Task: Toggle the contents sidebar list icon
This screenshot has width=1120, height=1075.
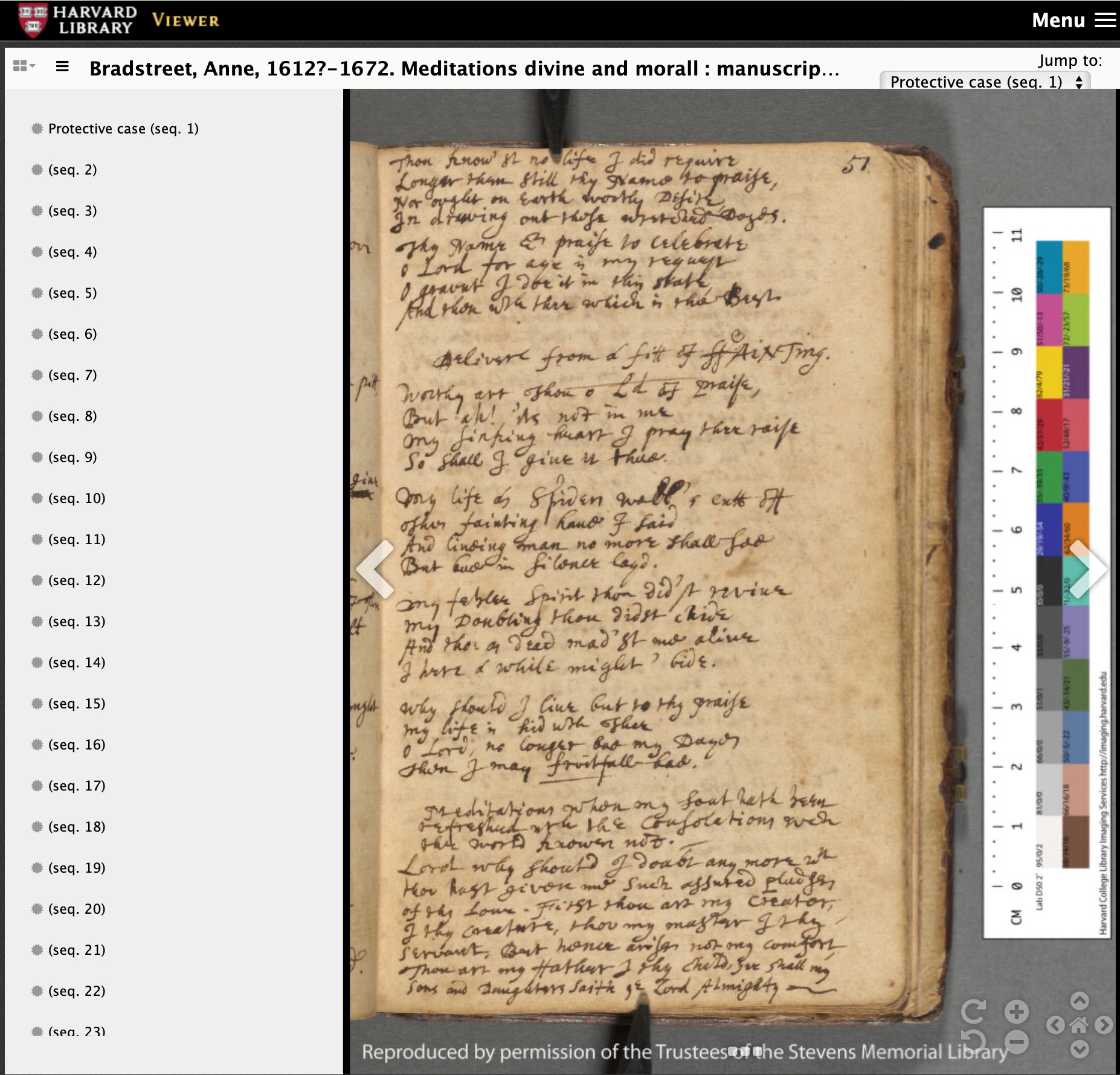Action: (x=62, y=66)
